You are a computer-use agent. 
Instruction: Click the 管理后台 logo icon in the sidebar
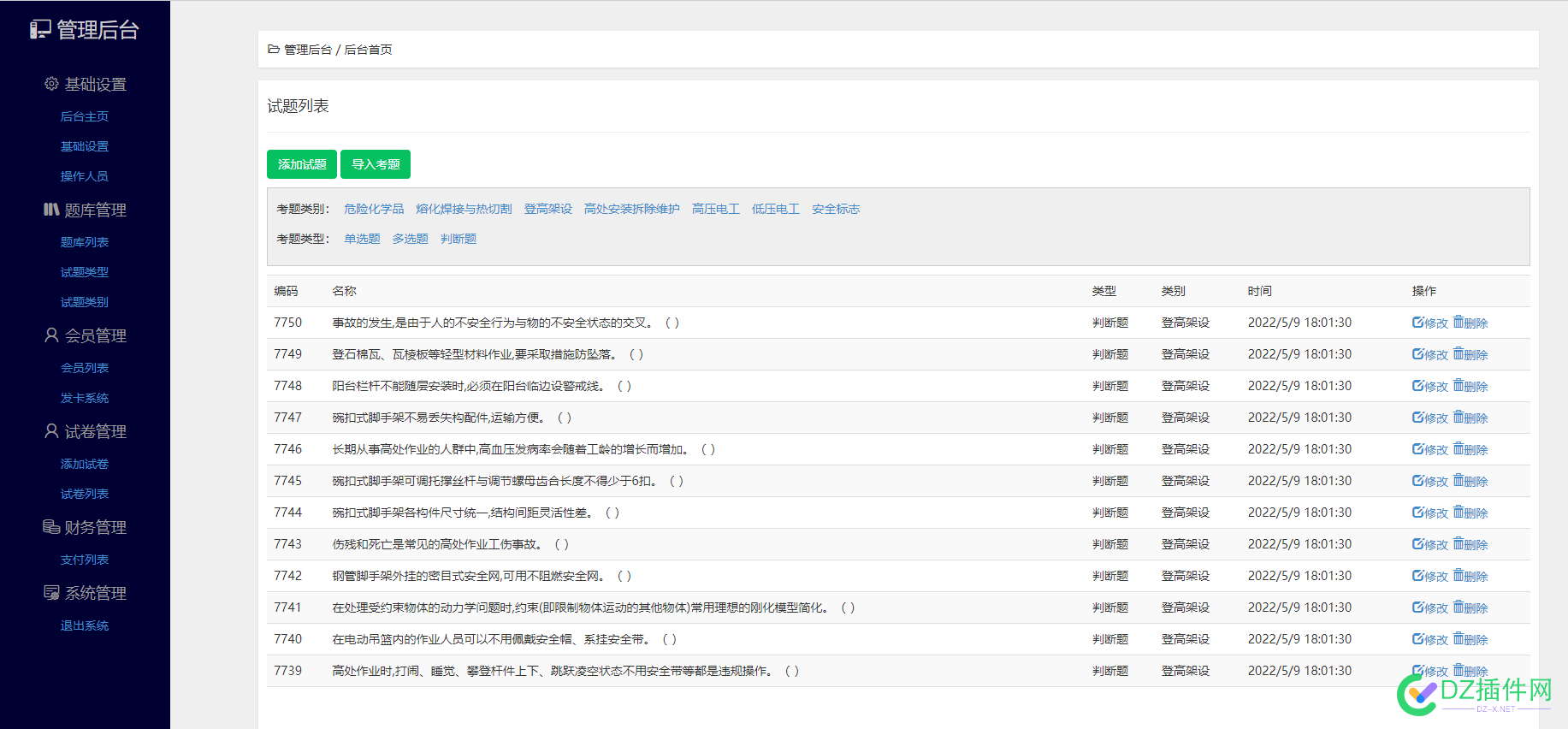tap(40, 30)
